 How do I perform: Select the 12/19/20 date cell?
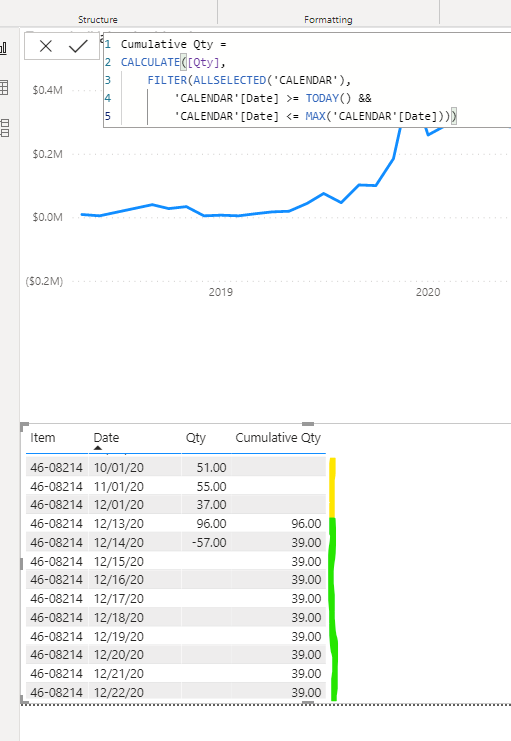pyautogui.click(x=119, y=637)
